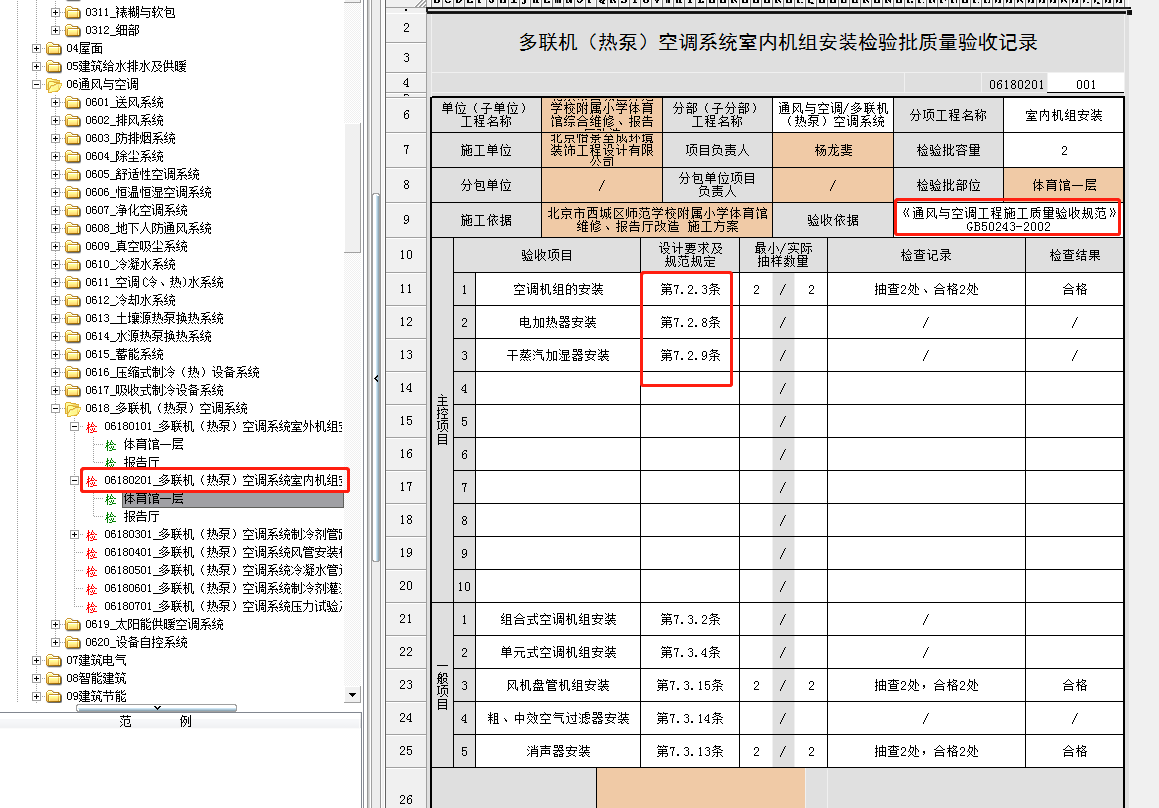Click red 检 icon beside 06180401 item
1159x808 pixels.
pos(92,553)
